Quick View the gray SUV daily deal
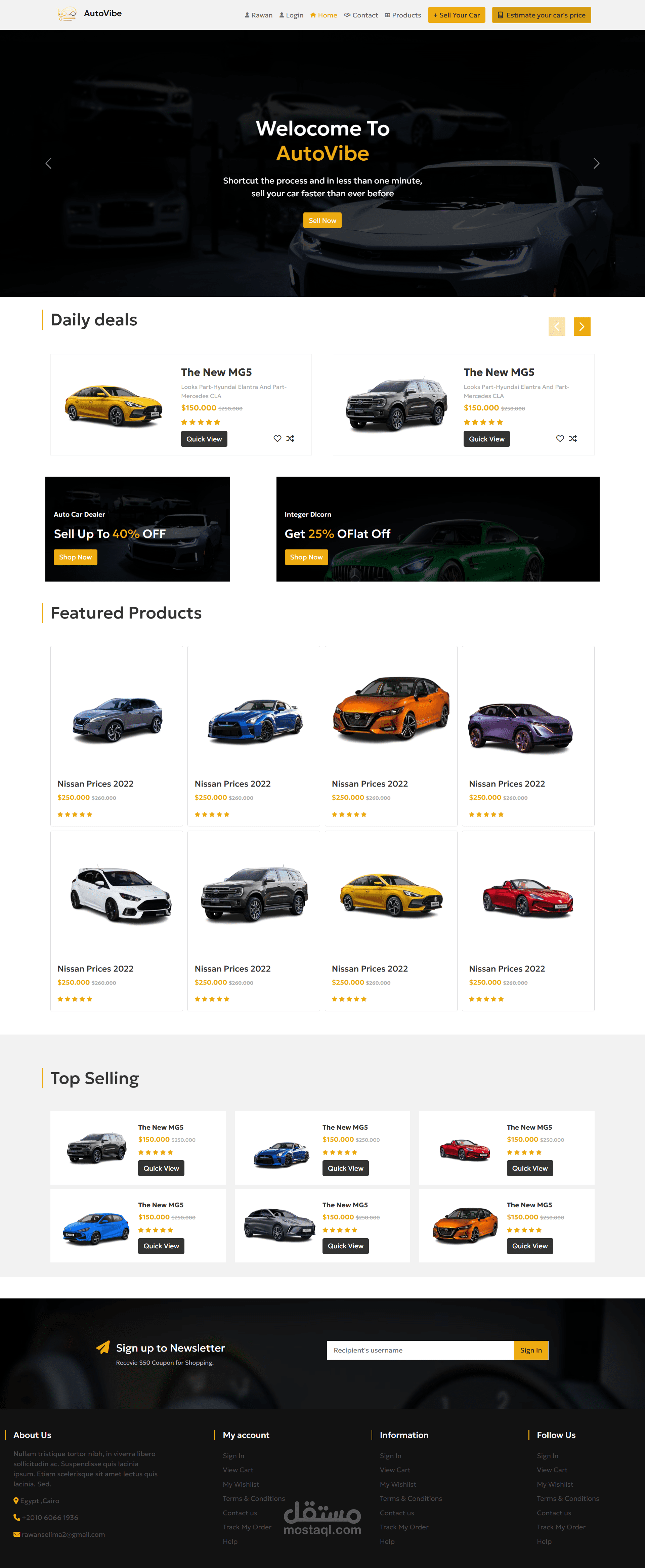The image size is (645, 1568). tap(487, 439)
